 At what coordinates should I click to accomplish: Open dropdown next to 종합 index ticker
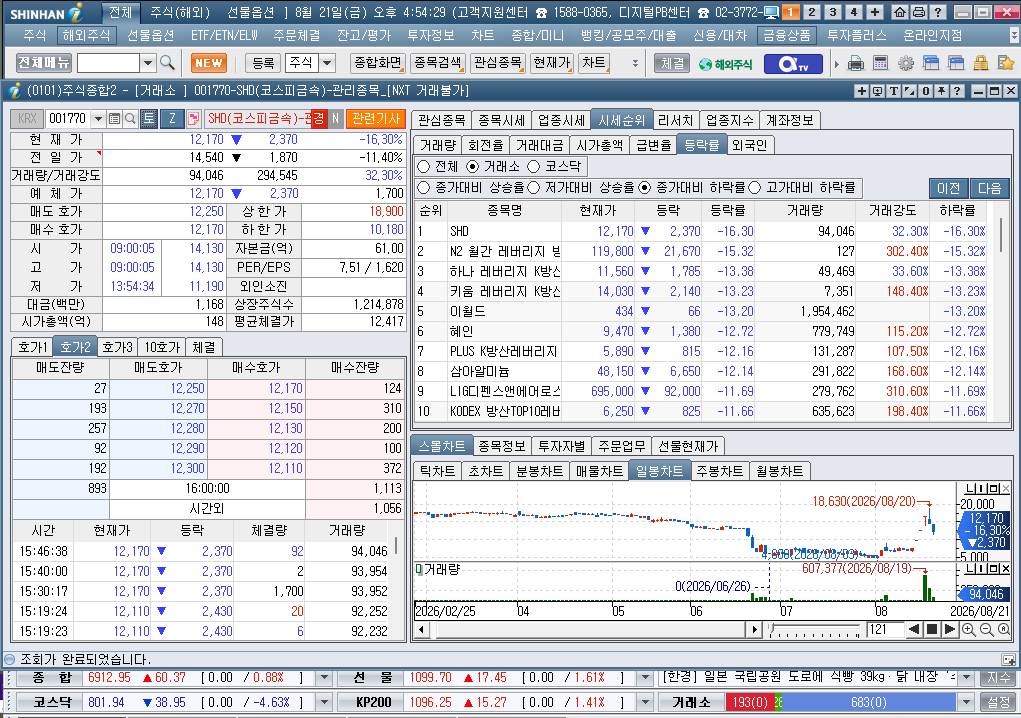click(324, 678)
